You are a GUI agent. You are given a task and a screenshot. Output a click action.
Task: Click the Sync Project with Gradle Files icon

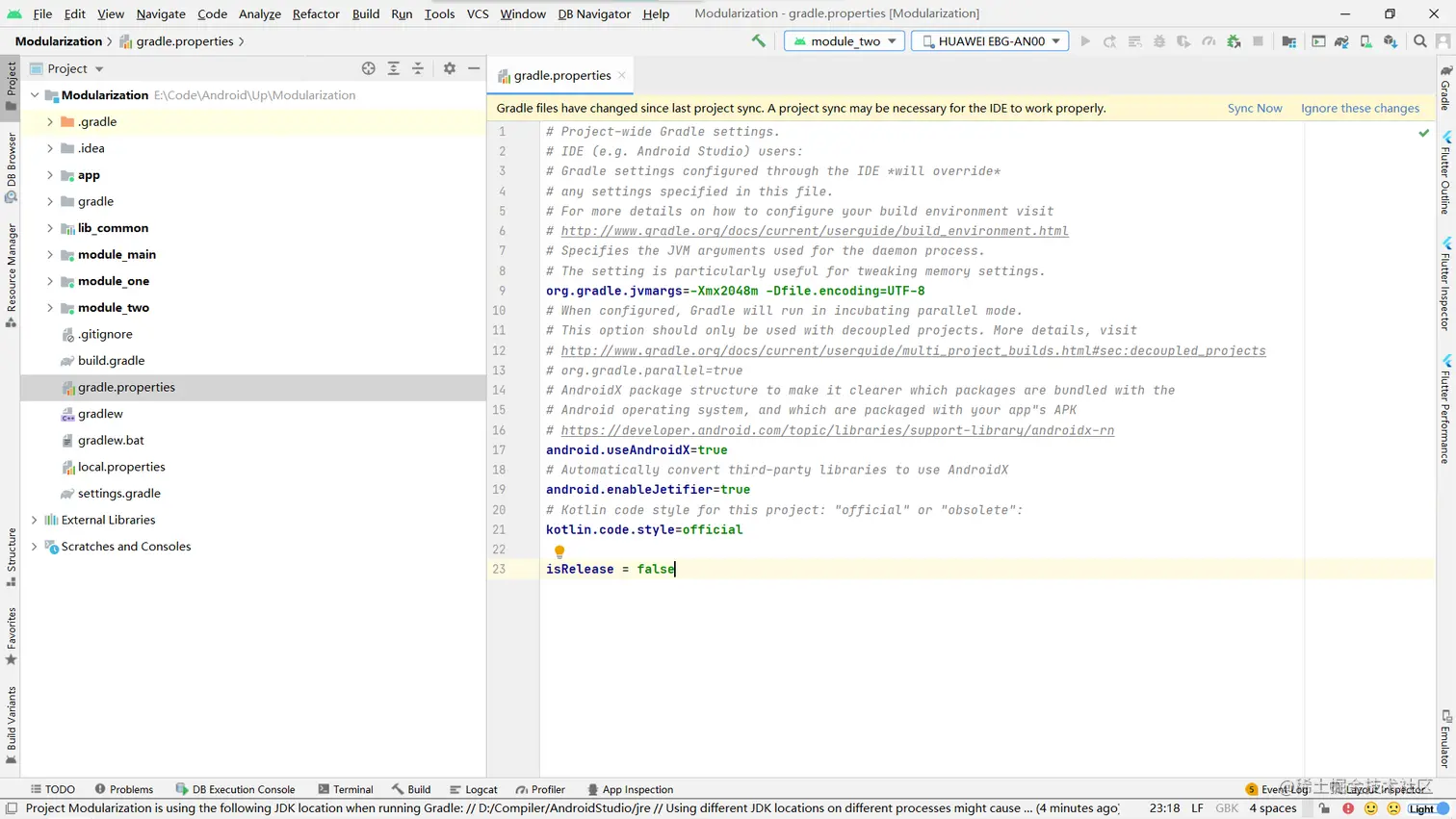[1341, 41]
